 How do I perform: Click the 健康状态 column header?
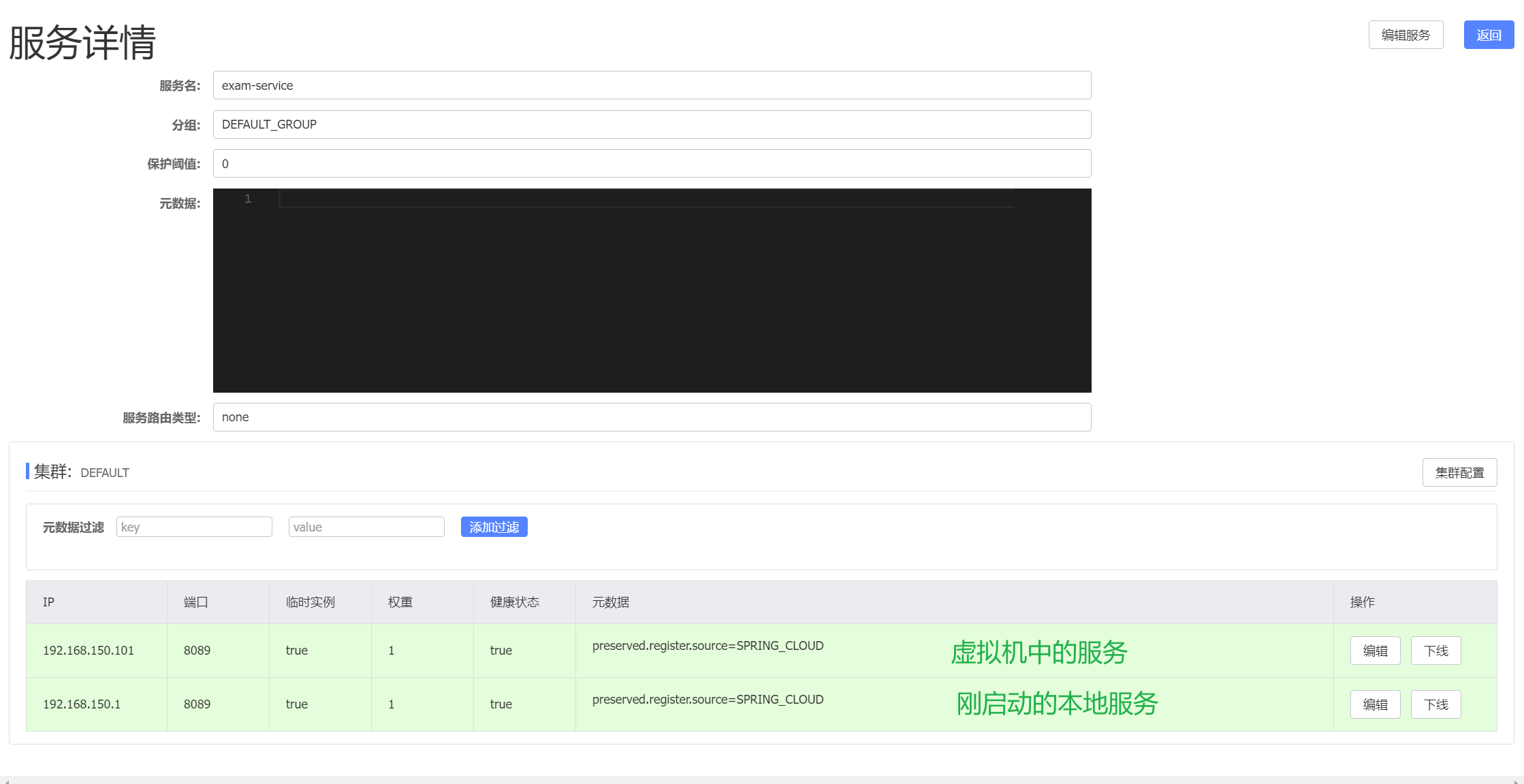[514, 602]
